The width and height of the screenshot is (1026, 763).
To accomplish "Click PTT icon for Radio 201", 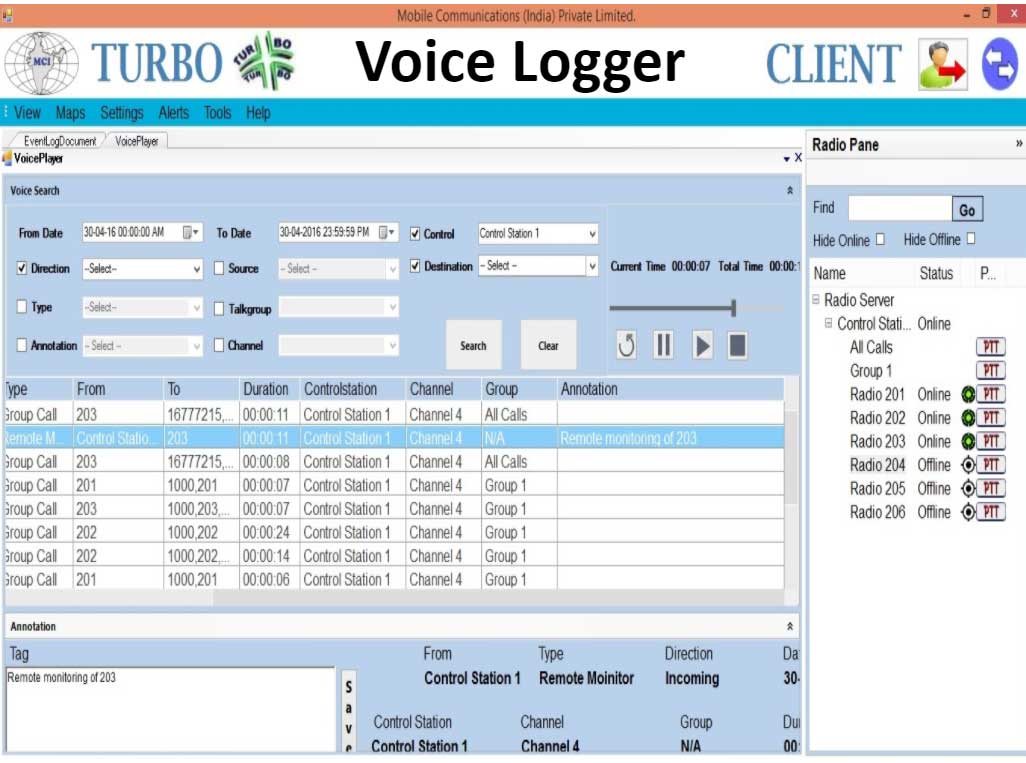I will [x=991, y=394].
